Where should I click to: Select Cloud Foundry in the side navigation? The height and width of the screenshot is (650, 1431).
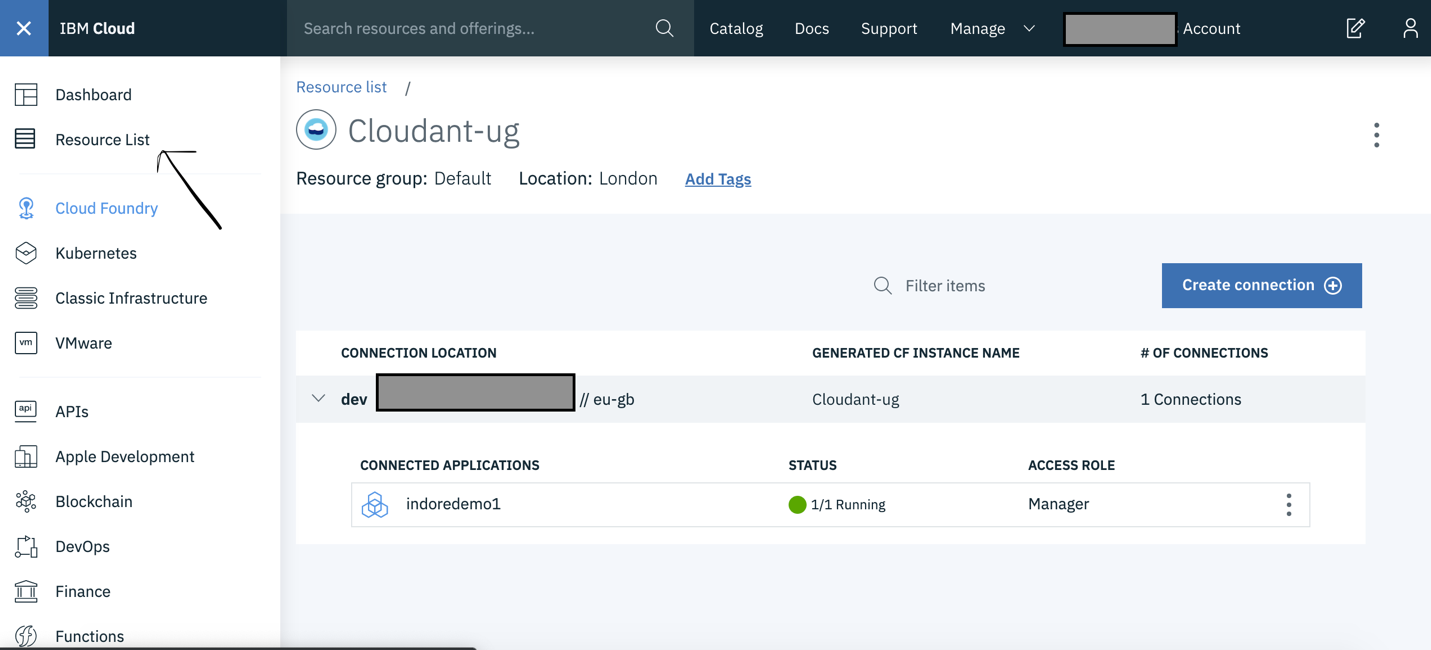point(106,208)
